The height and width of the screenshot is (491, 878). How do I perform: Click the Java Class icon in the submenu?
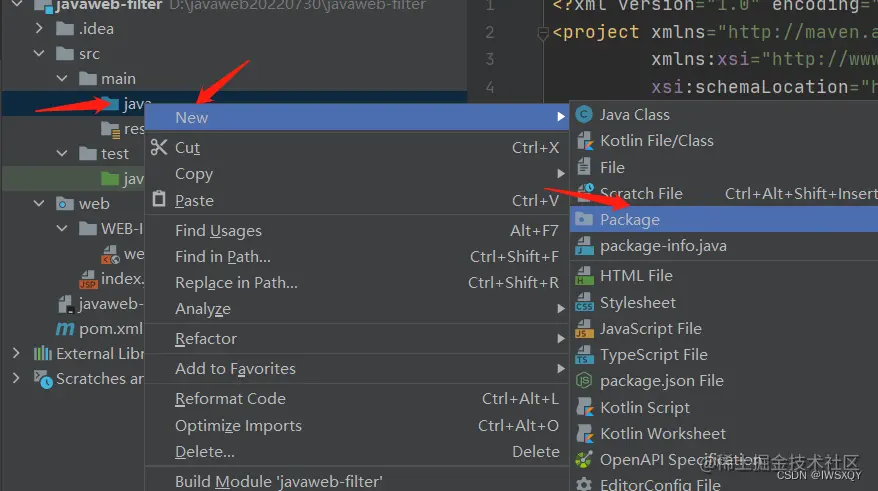(x=584, y=115)
